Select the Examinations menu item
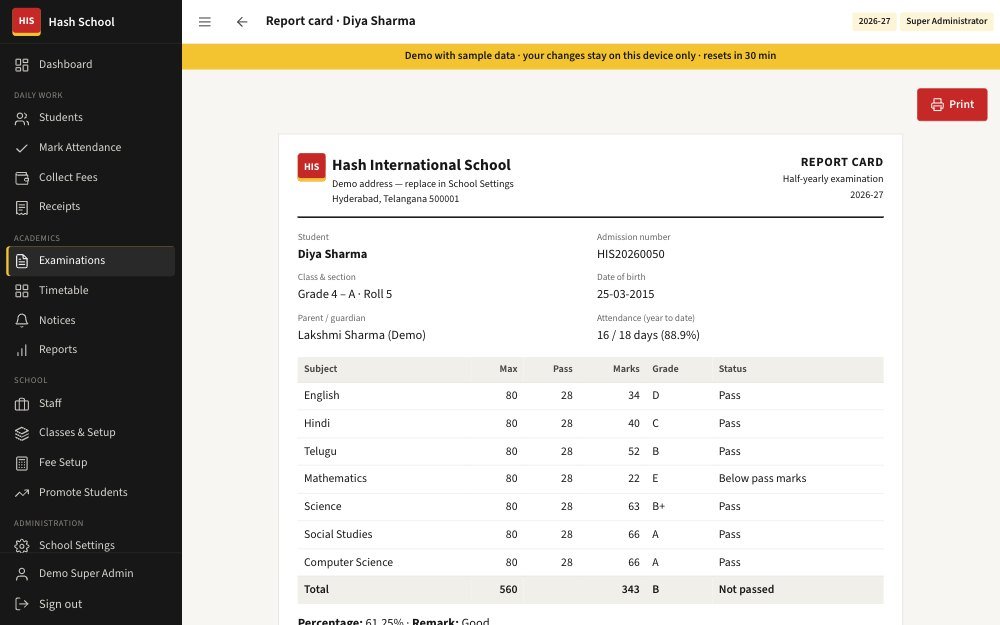 point(91,261)
